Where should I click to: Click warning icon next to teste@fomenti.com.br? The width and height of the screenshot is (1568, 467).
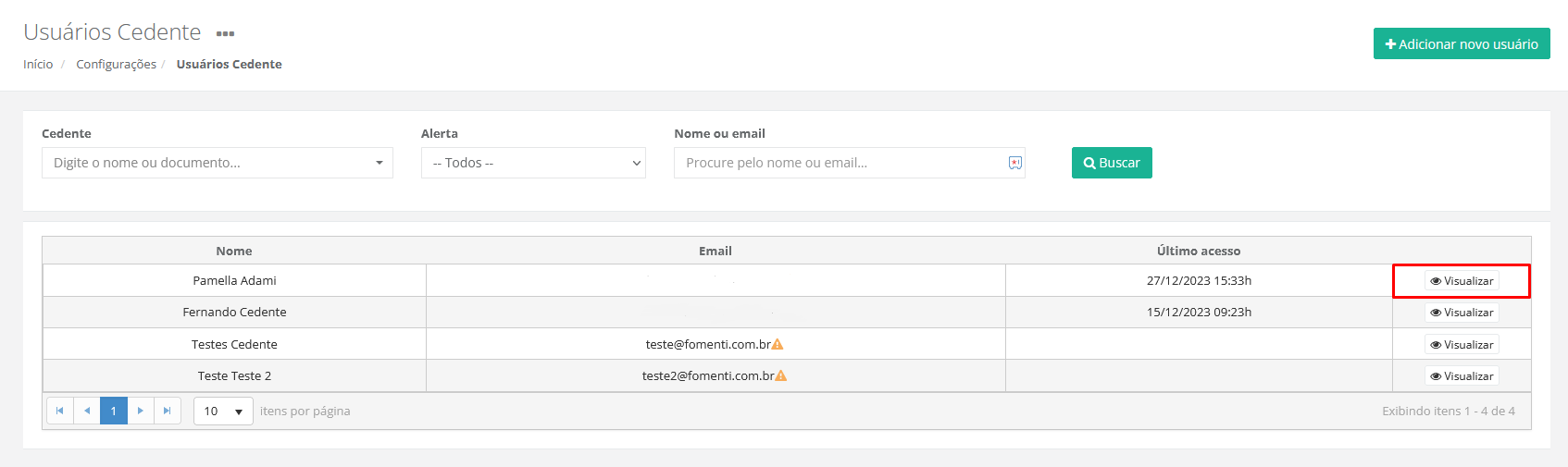click(778, 344)
